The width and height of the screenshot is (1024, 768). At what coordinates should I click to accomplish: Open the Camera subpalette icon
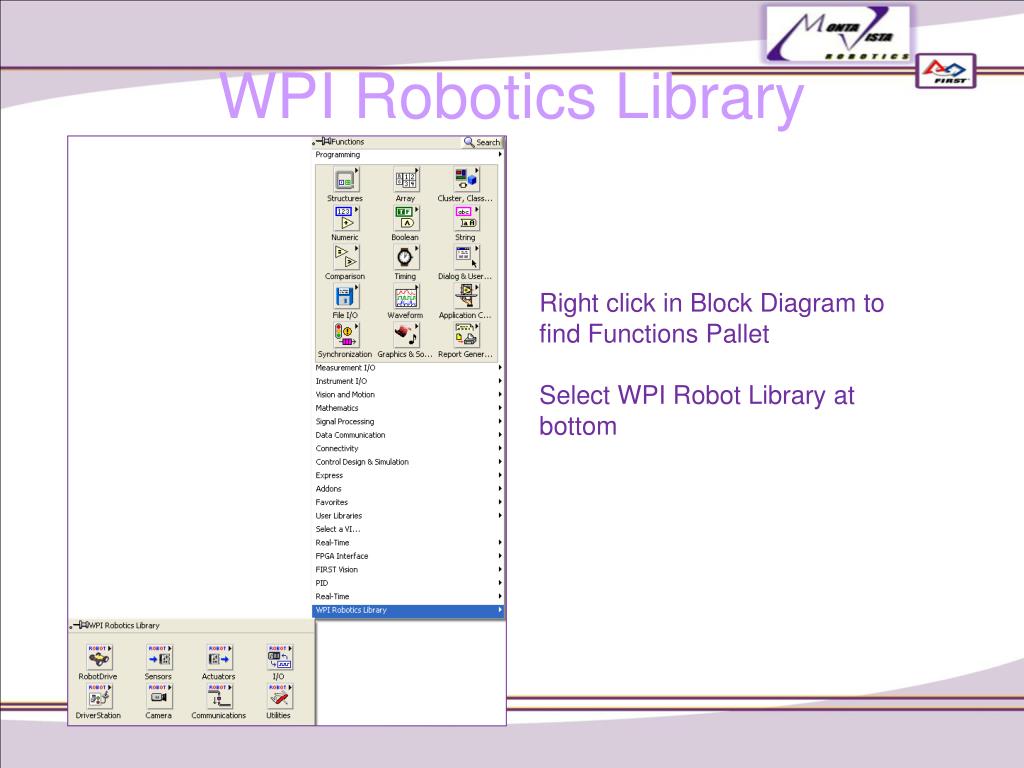(x=159, y=697)
